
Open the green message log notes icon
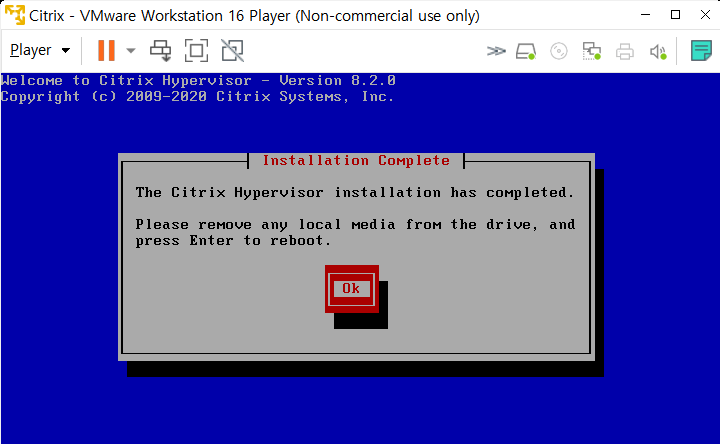[701, 51]
